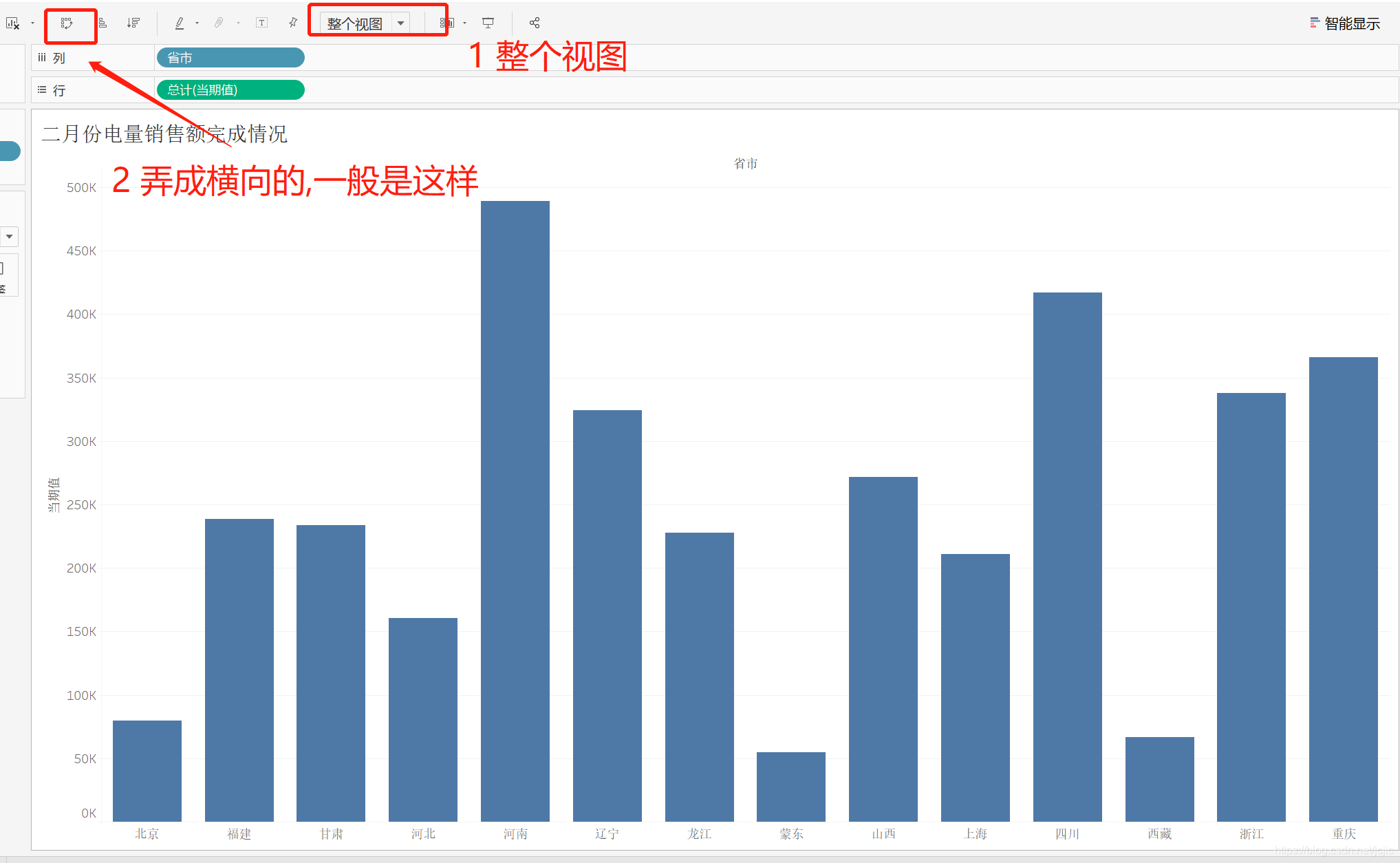The width and height of the screenshot is (1400, 863).
Task: Select the 重庆 bar
Action: [1344, 589]
